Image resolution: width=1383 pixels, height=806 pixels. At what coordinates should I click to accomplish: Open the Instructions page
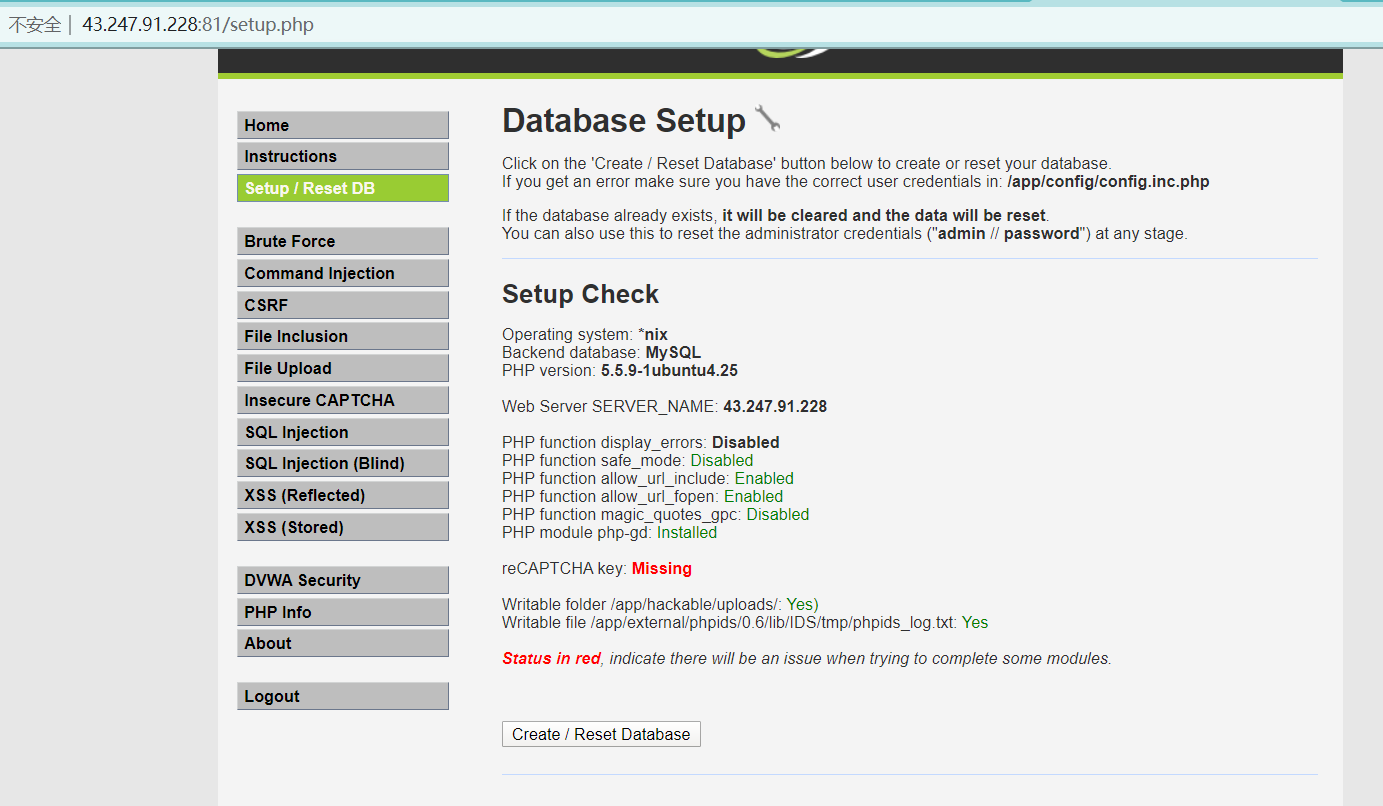pyautogui.click(x=342, y=156)
